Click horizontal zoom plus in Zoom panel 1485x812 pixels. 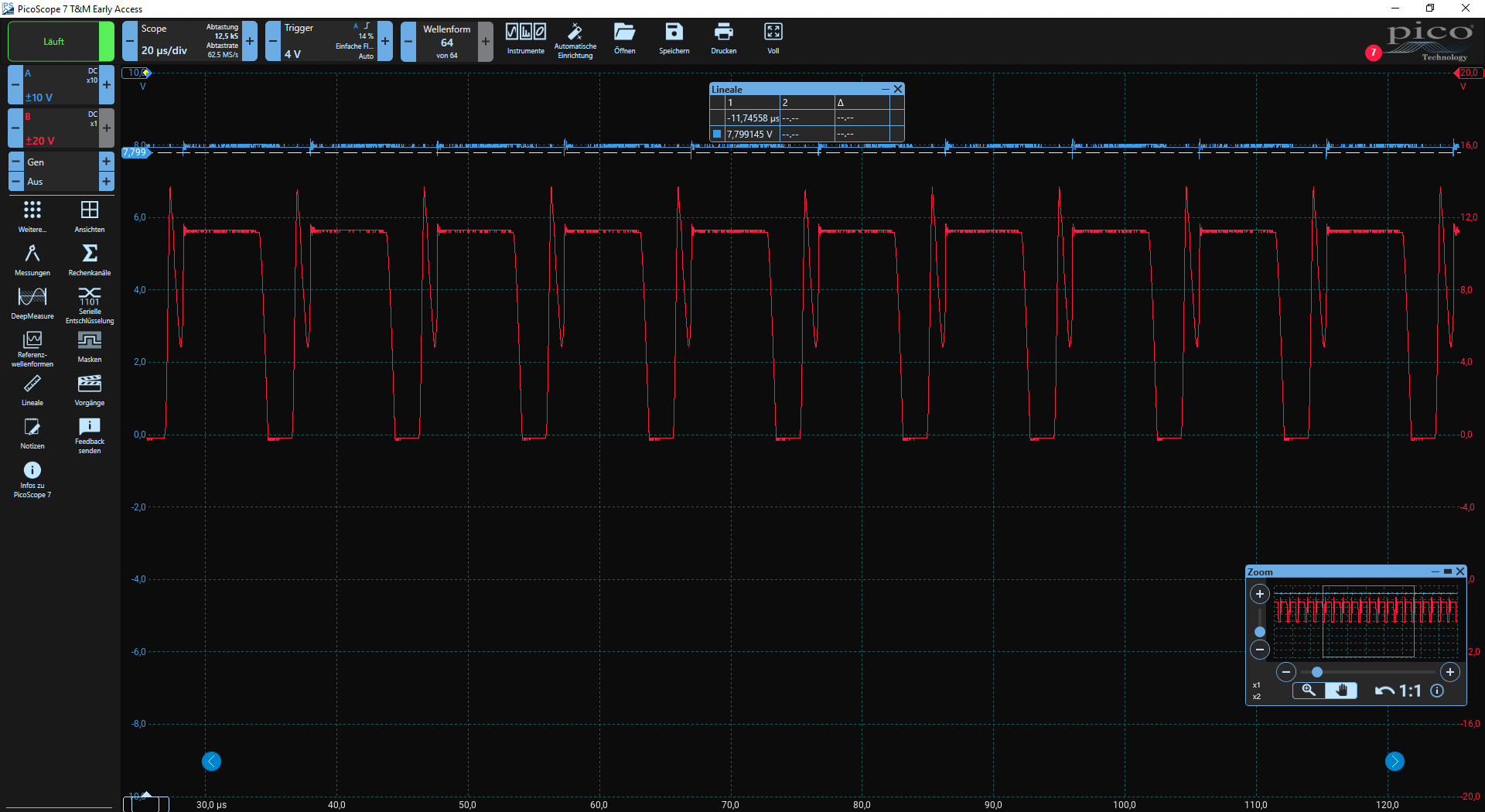click(1450, 672)
